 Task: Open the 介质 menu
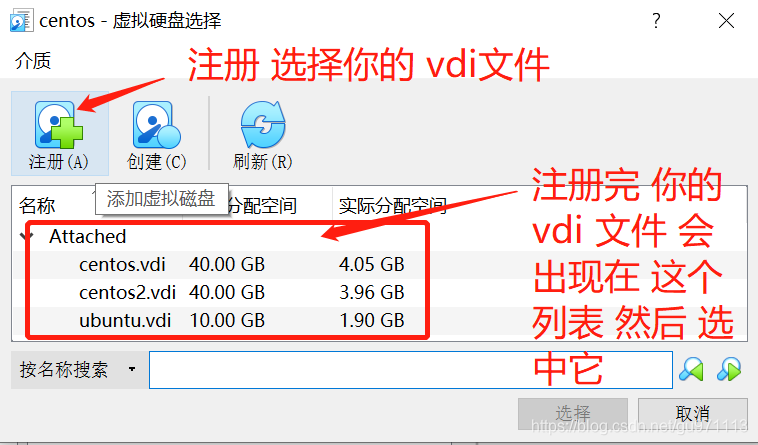[33, 61]
